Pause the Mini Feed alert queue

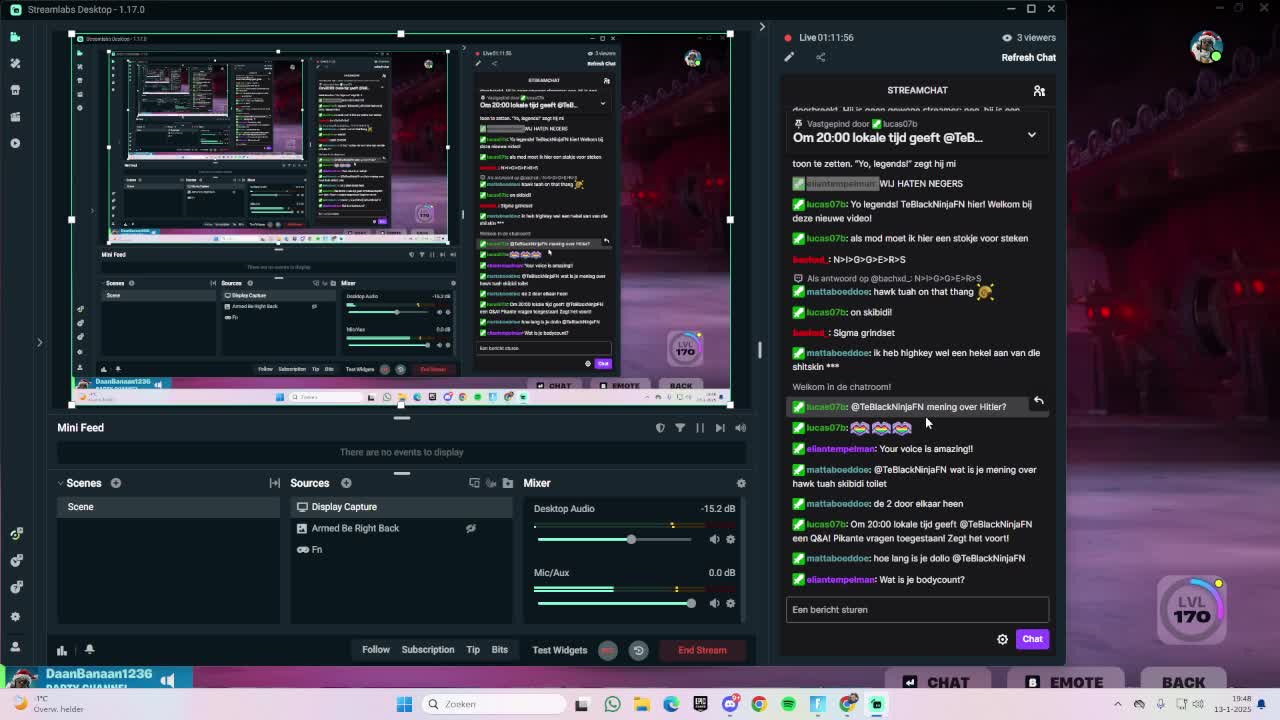tap(700, 428)
